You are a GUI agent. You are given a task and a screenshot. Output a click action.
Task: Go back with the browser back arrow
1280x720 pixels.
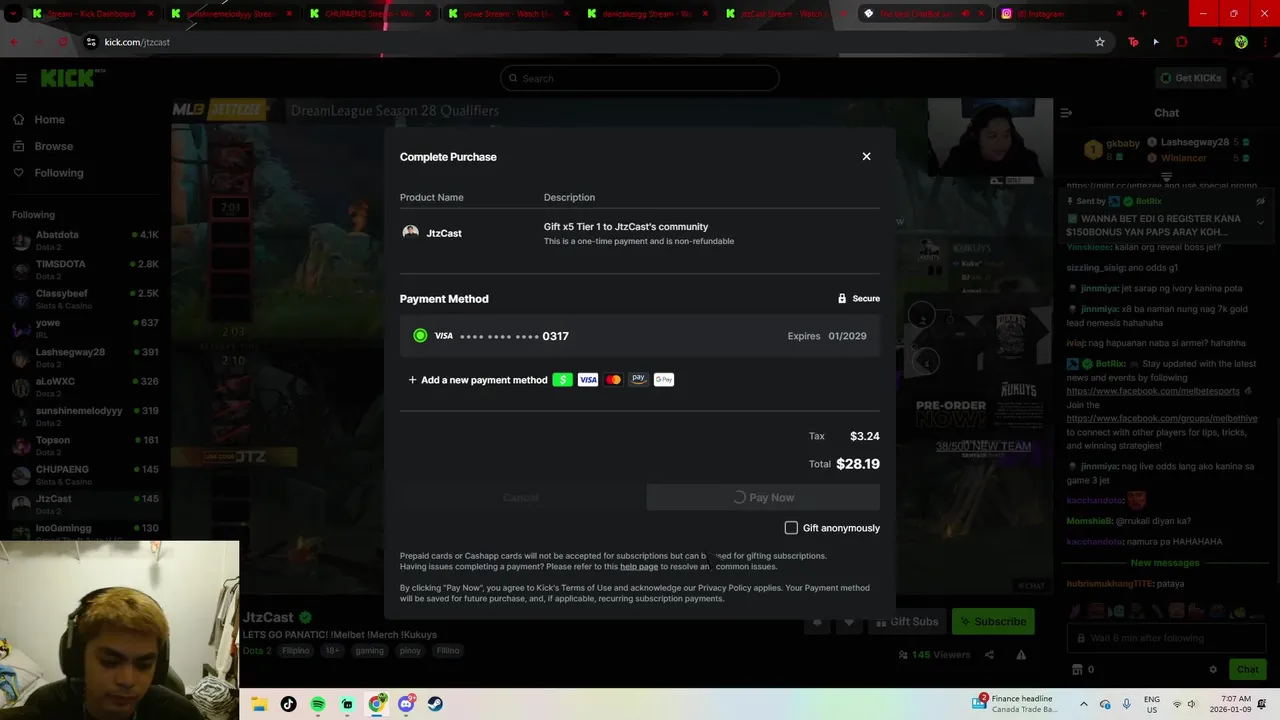coord(14,42)
